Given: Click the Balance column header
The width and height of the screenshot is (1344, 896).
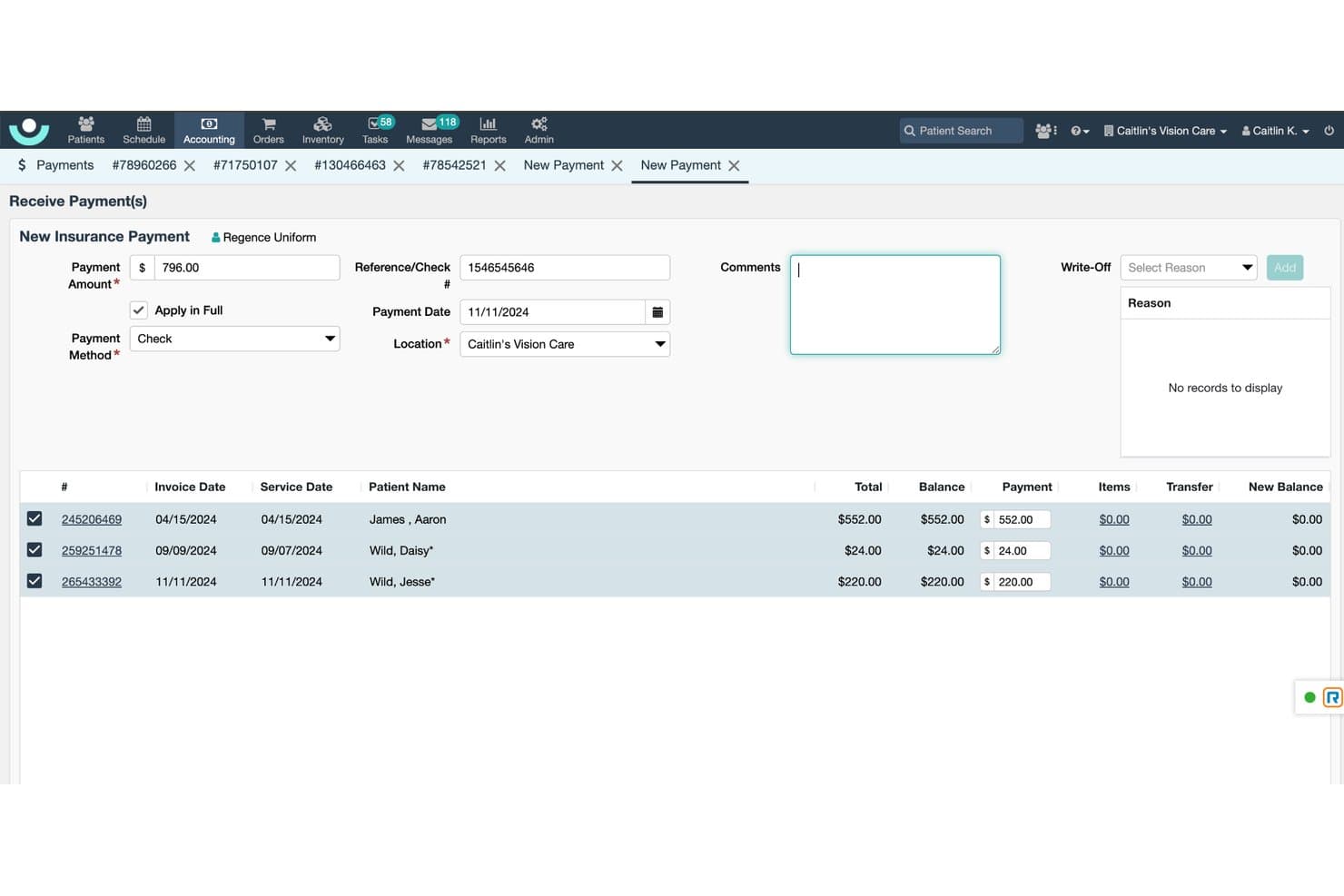Looking at the screenshot, I should 942,487.
